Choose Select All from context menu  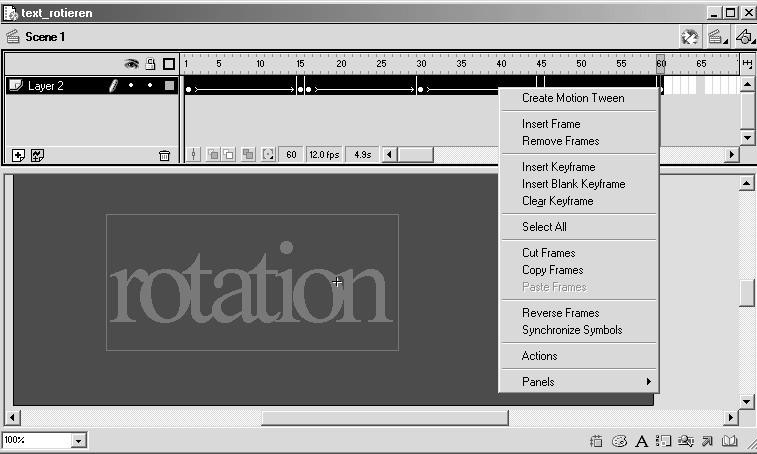[544, 227]
